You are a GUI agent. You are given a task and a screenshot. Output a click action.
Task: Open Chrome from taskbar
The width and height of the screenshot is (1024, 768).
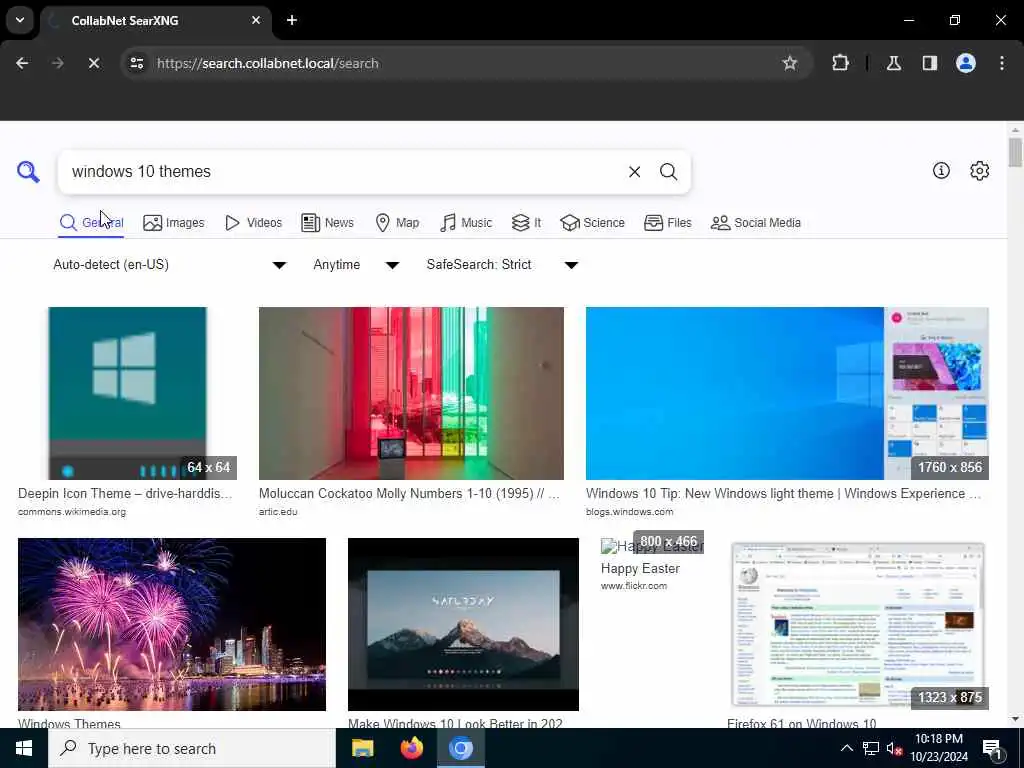460,748
